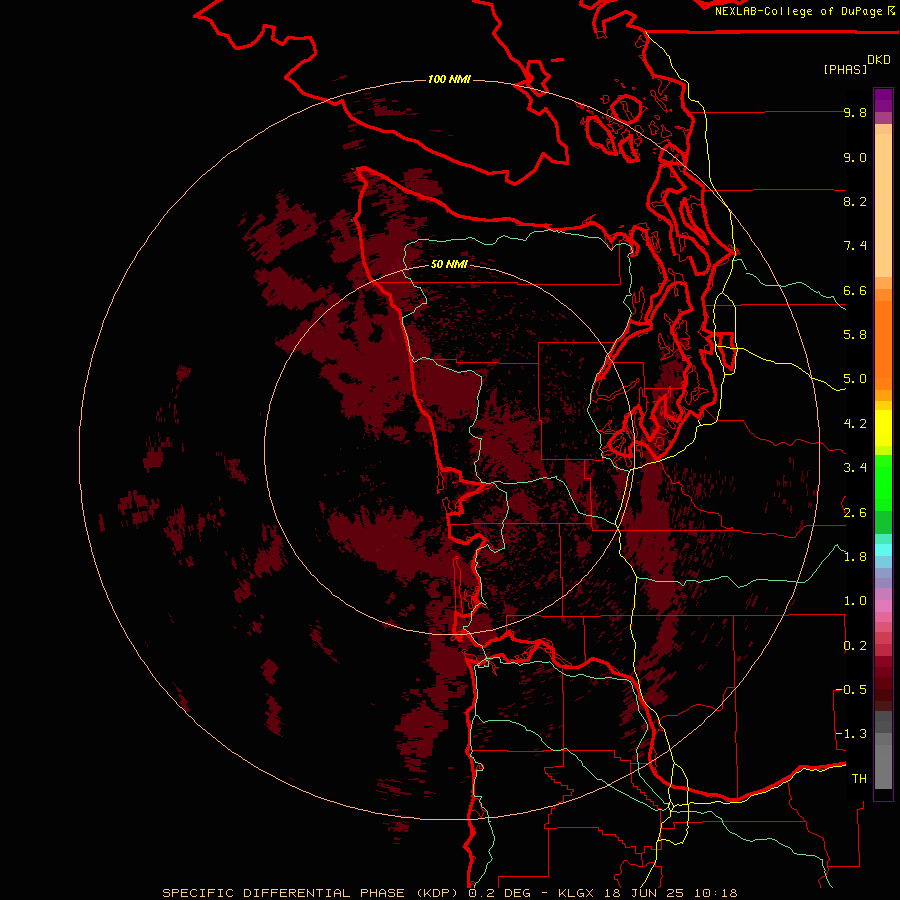Click the 50 NMI range ring label

(449, 264)
